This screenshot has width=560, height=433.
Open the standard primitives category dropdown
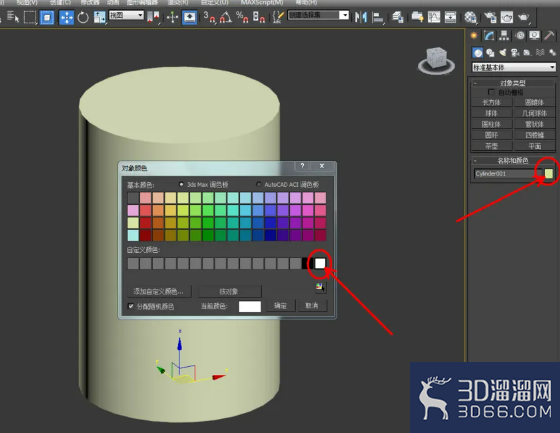click(x=514, y=67)
